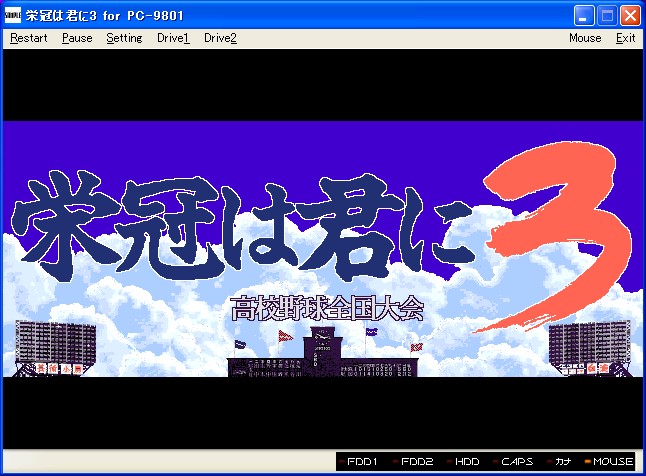Open the Restart menu
Viewport: 646px width, 476px height.
[28, 38]
